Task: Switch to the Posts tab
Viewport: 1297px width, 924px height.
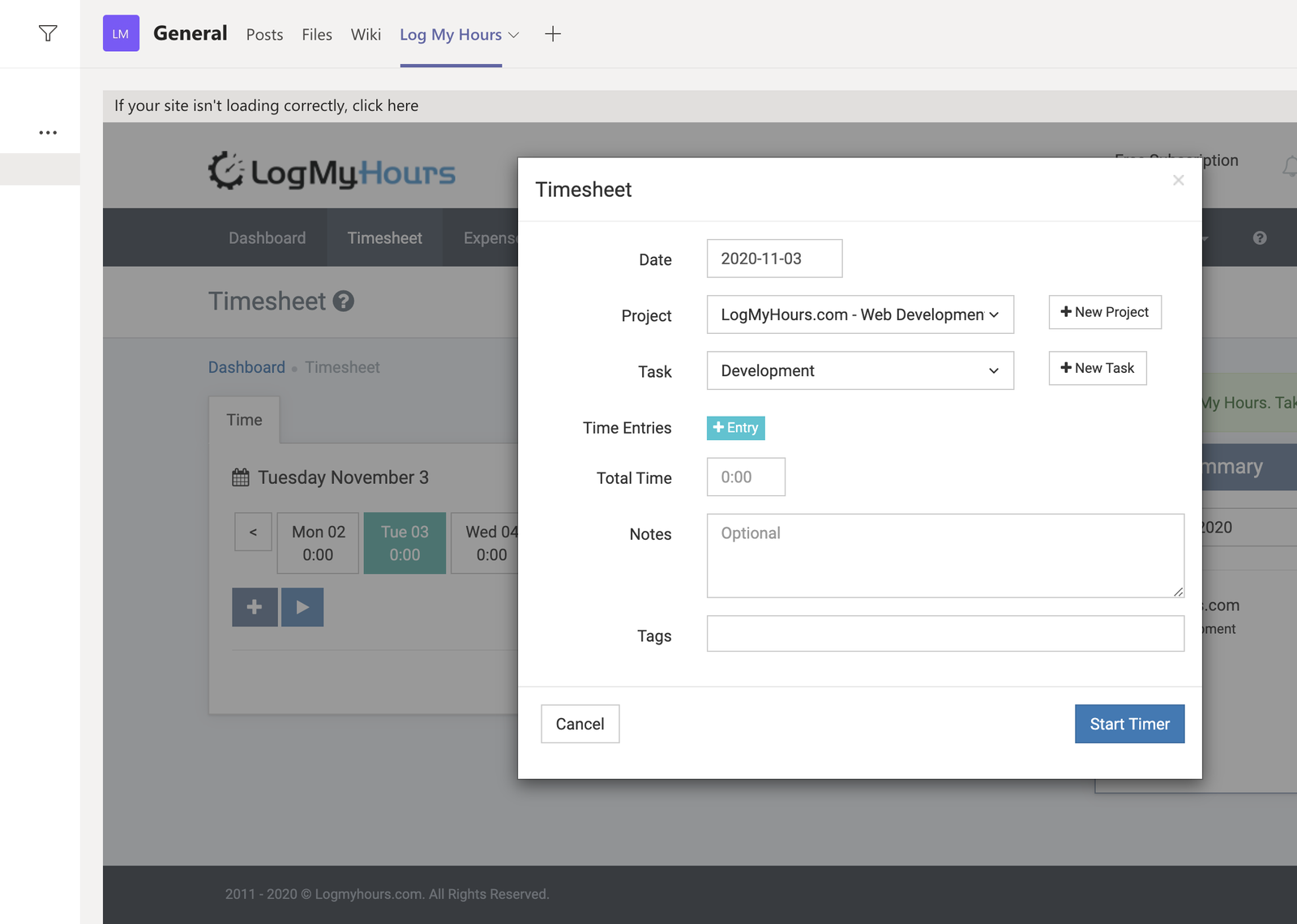Action: pos(264,35)
